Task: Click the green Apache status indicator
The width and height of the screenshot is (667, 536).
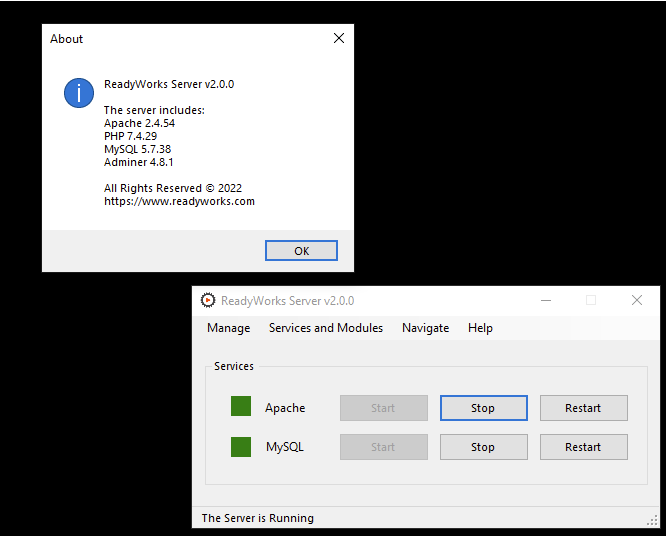Action: 241,406
